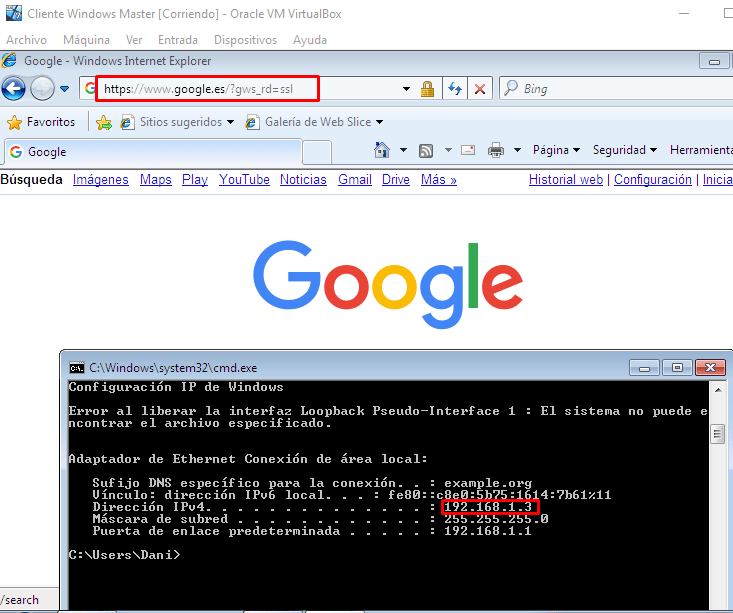Open the Página dropdown menu
The width and height of the screenshot is (733, 613).
point(556,150)
